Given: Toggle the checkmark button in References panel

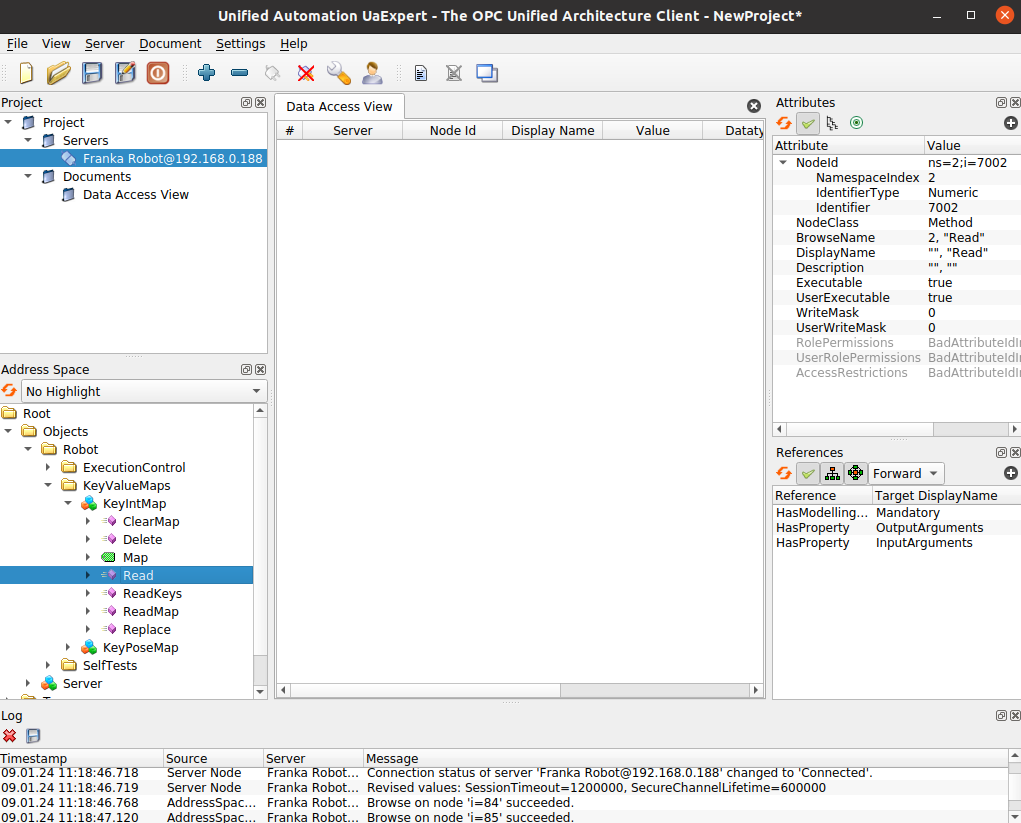Looking at the screenshot, I should [808, 473].
